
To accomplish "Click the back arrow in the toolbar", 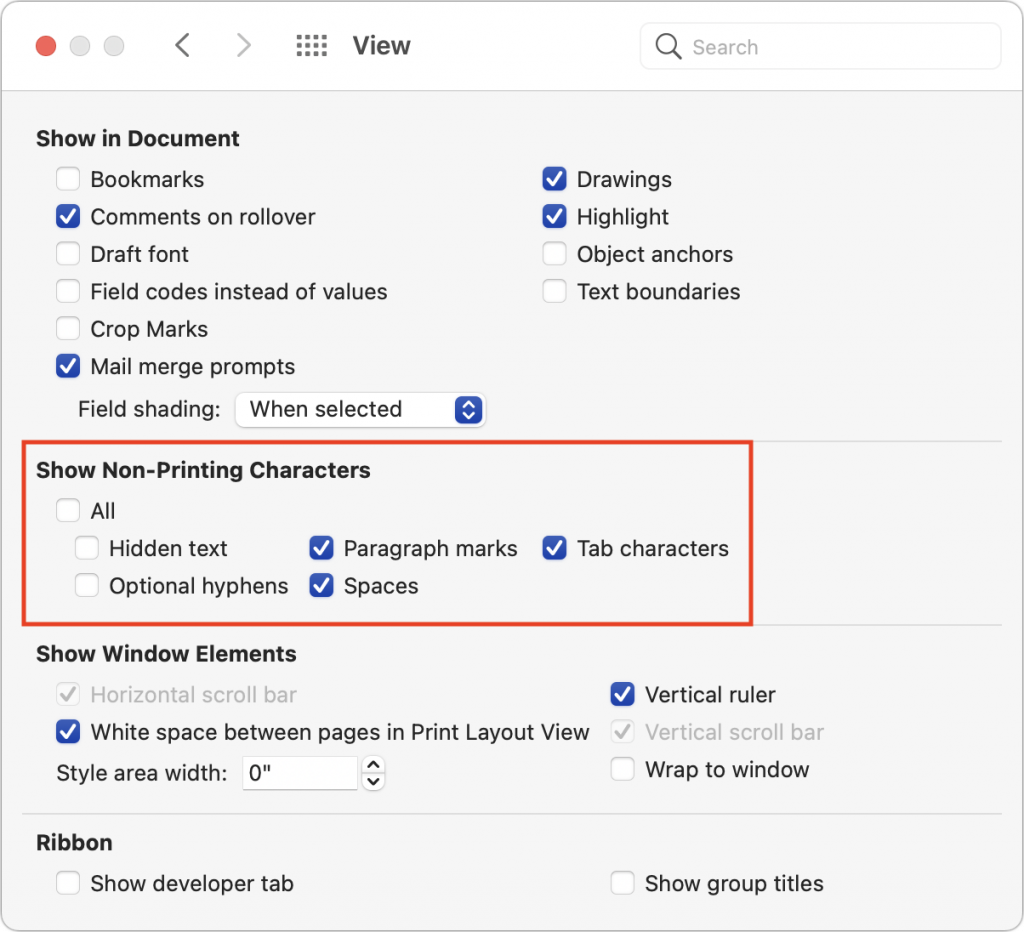I will 182,46.
